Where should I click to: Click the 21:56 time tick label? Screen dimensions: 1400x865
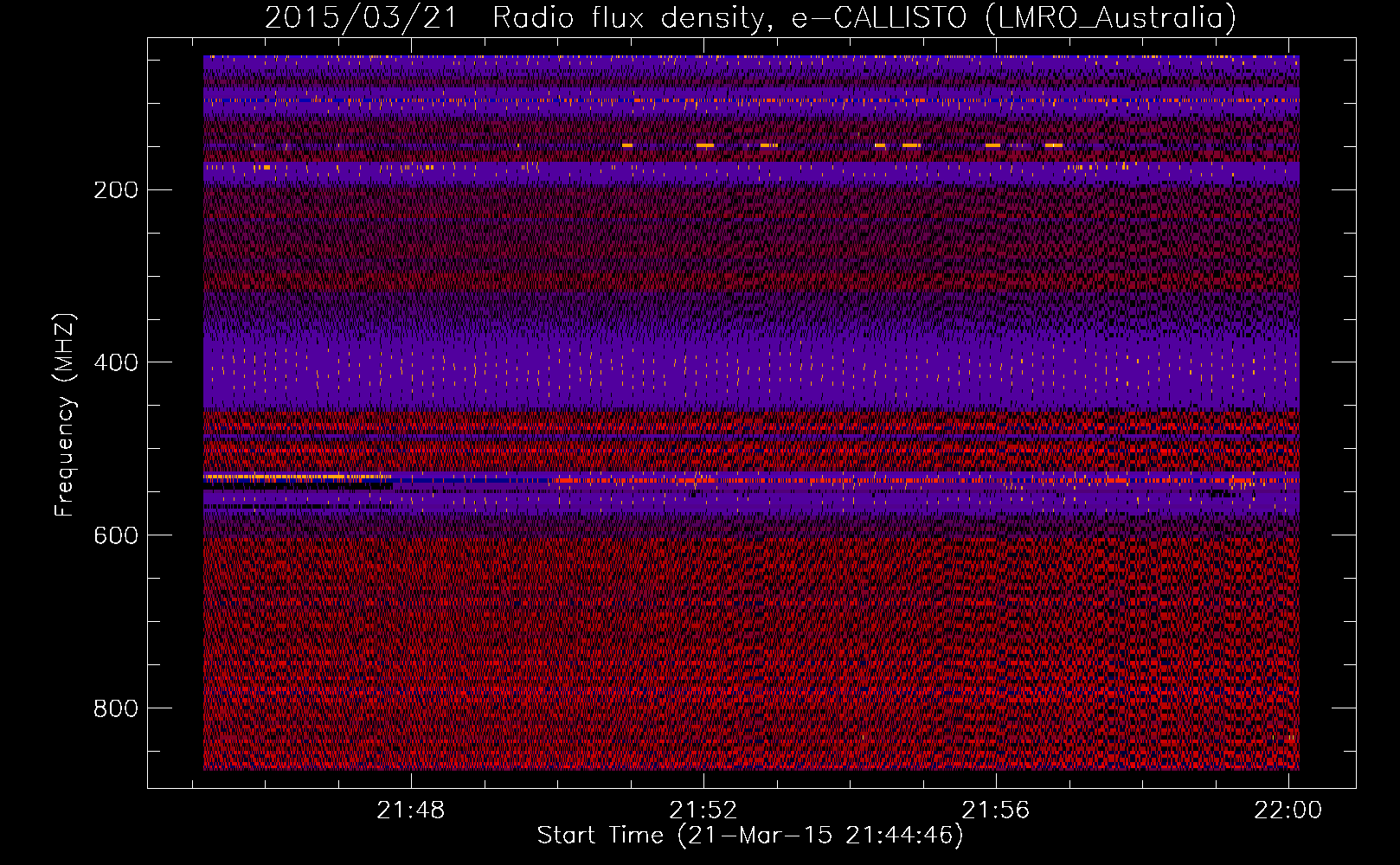(996, 811)
